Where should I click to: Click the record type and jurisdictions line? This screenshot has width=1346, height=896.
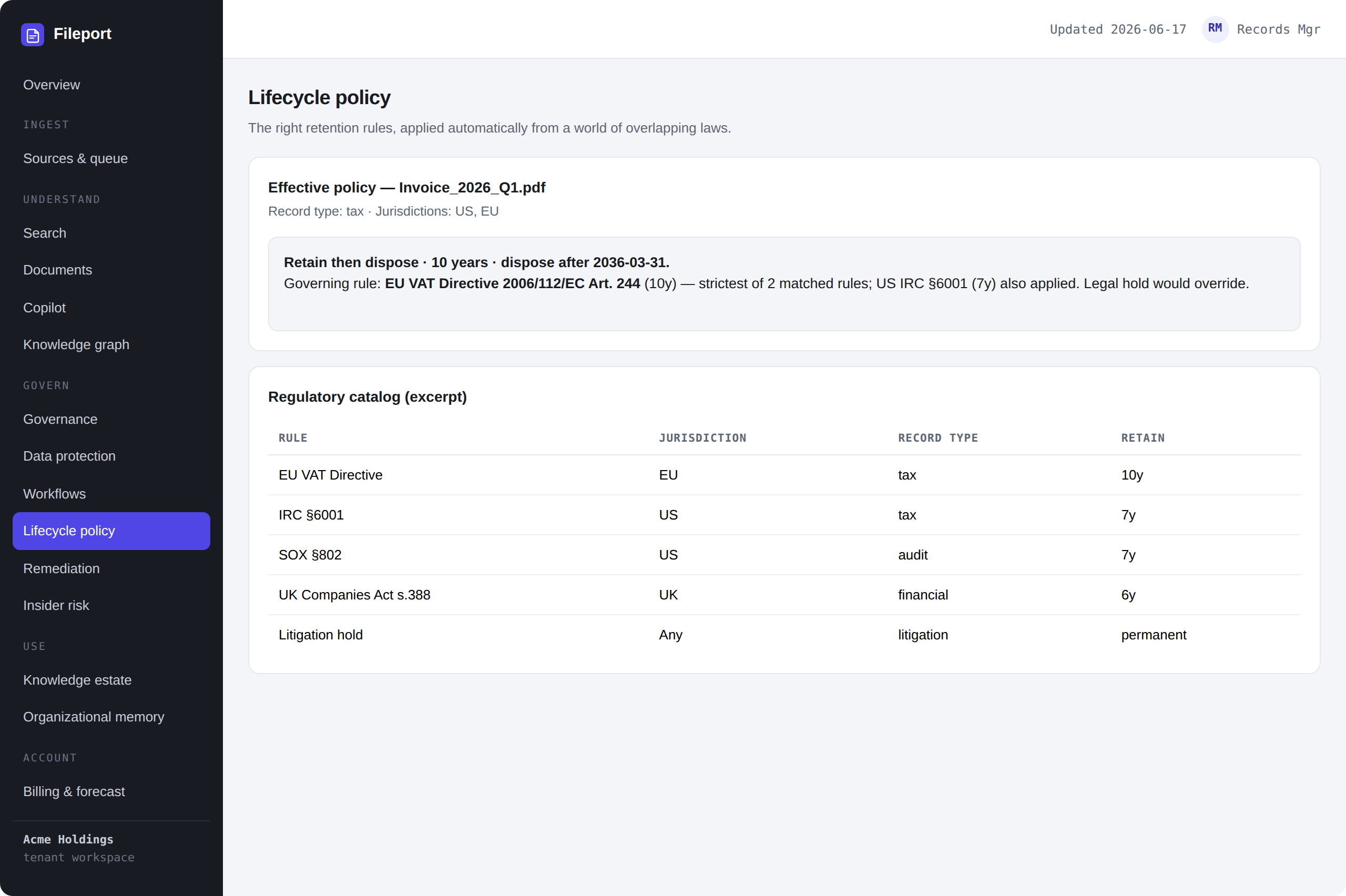tap(383, 211)
